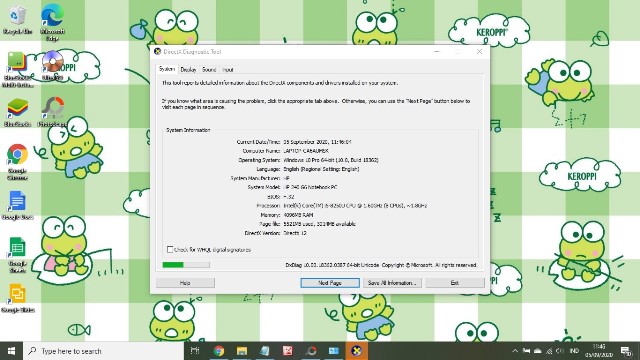
Task: Open the notification center icon
Action: [x=626, y=351]
